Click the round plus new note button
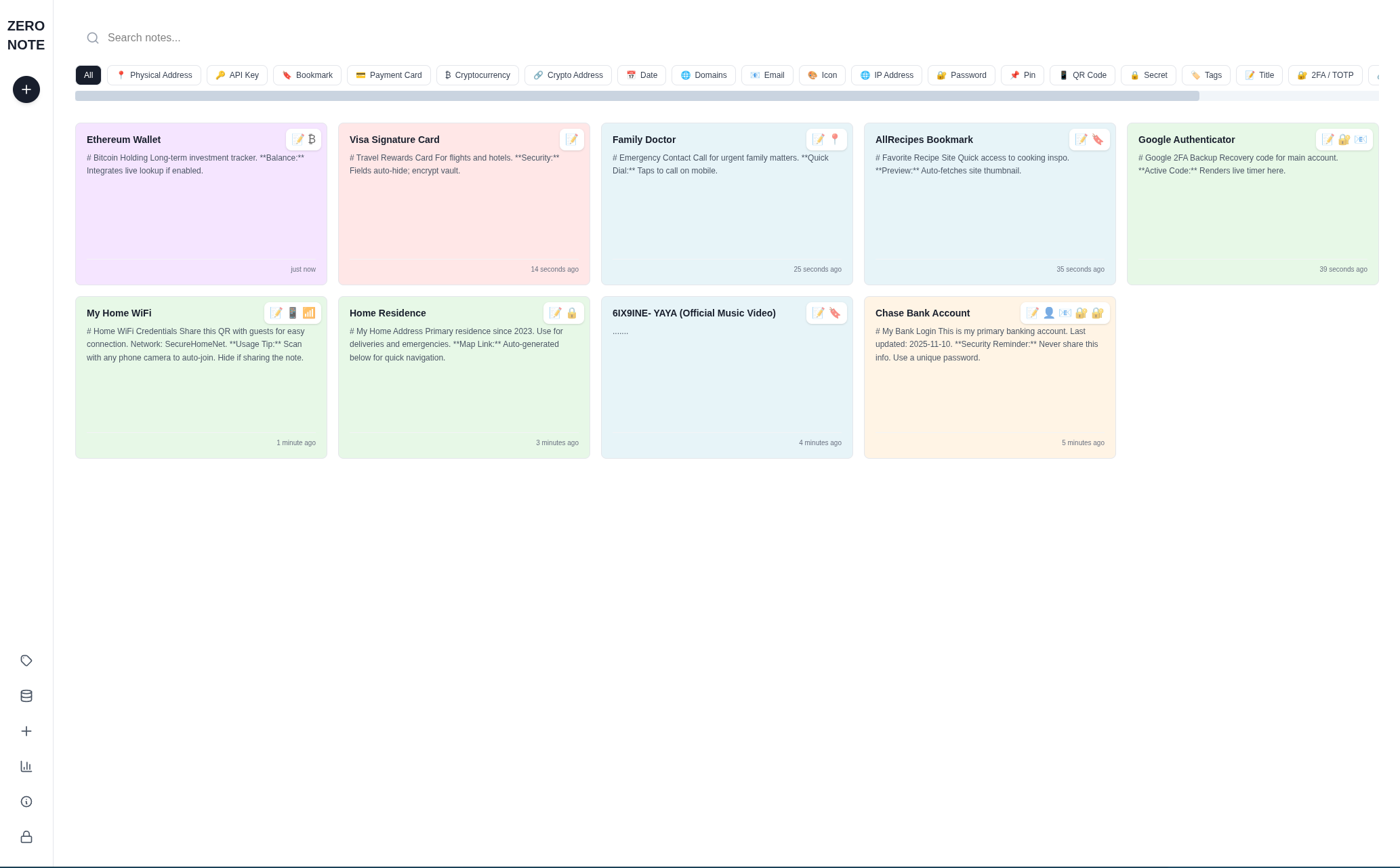The width and height of the screenshot is (1400, 868). click(26, 89)
